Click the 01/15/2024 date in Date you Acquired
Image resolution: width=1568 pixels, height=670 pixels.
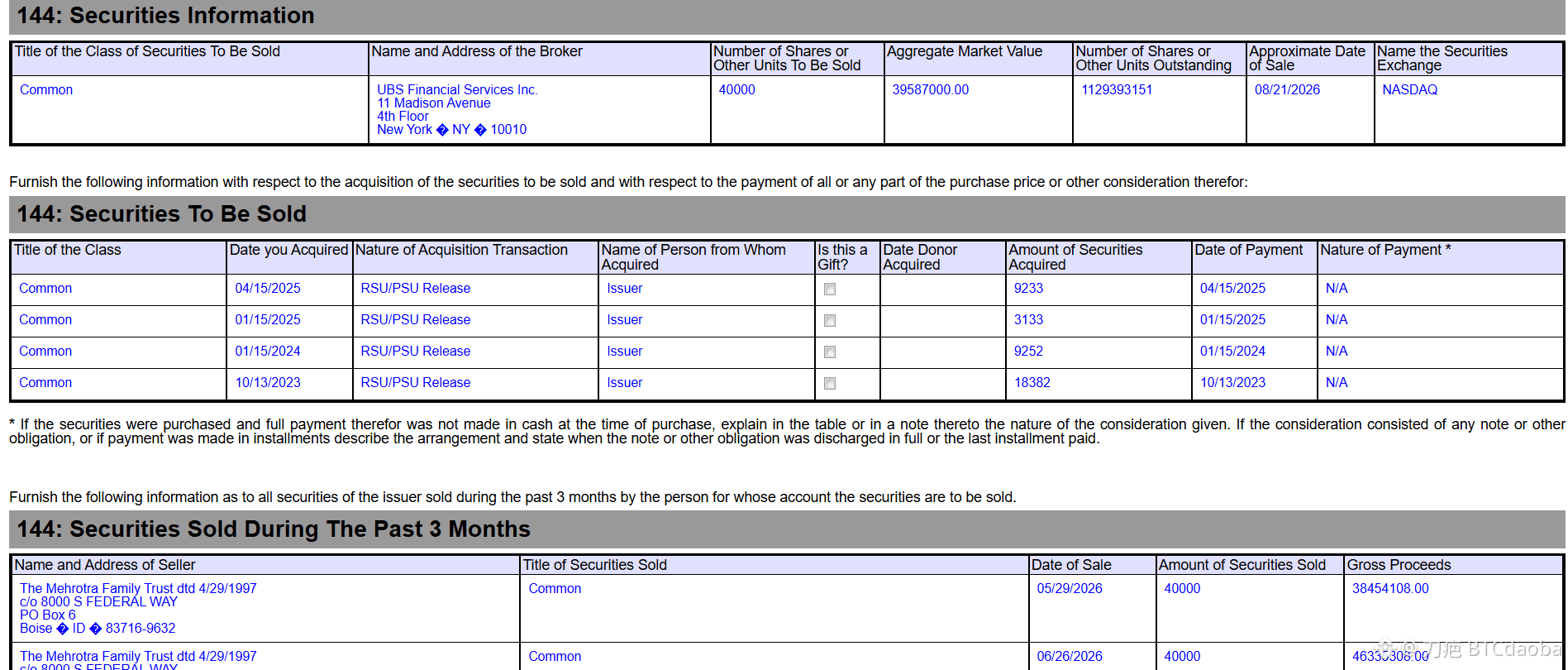268,351
